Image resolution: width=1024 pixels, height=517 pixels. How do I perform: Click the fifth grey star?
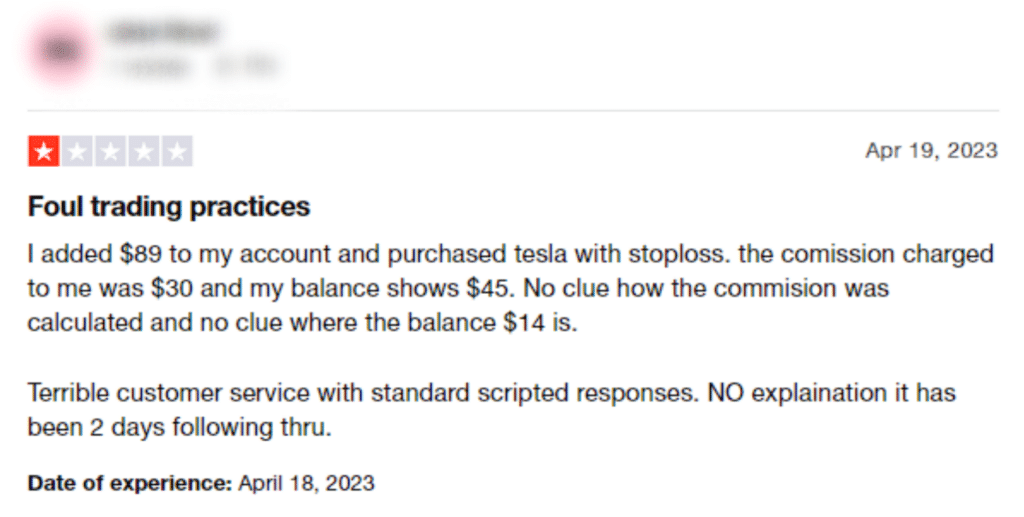coord(177,151)
